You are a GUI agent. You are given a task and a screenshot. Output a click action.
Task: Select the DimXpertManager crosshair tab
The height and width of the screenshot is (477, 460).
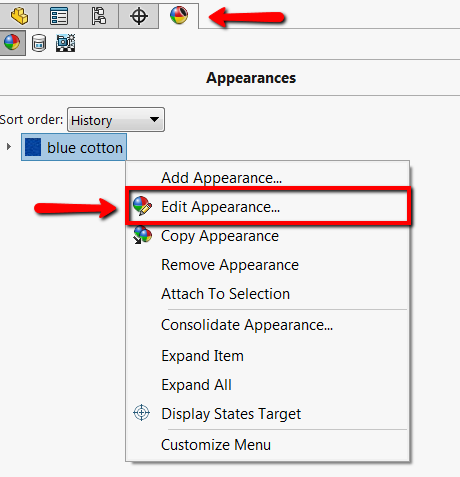tap(138, 16)
